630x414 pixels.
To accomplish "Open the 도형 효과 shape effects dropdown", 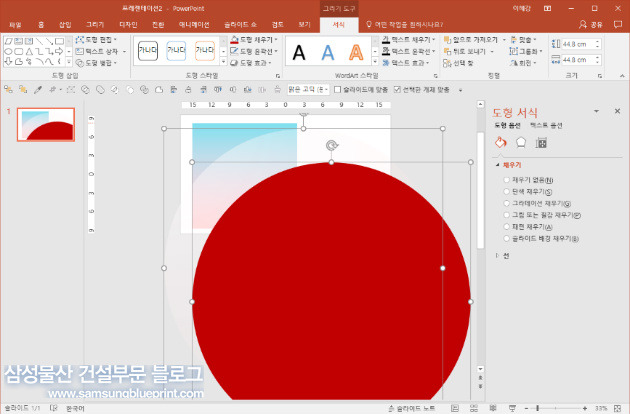I will tap(252, 63).
